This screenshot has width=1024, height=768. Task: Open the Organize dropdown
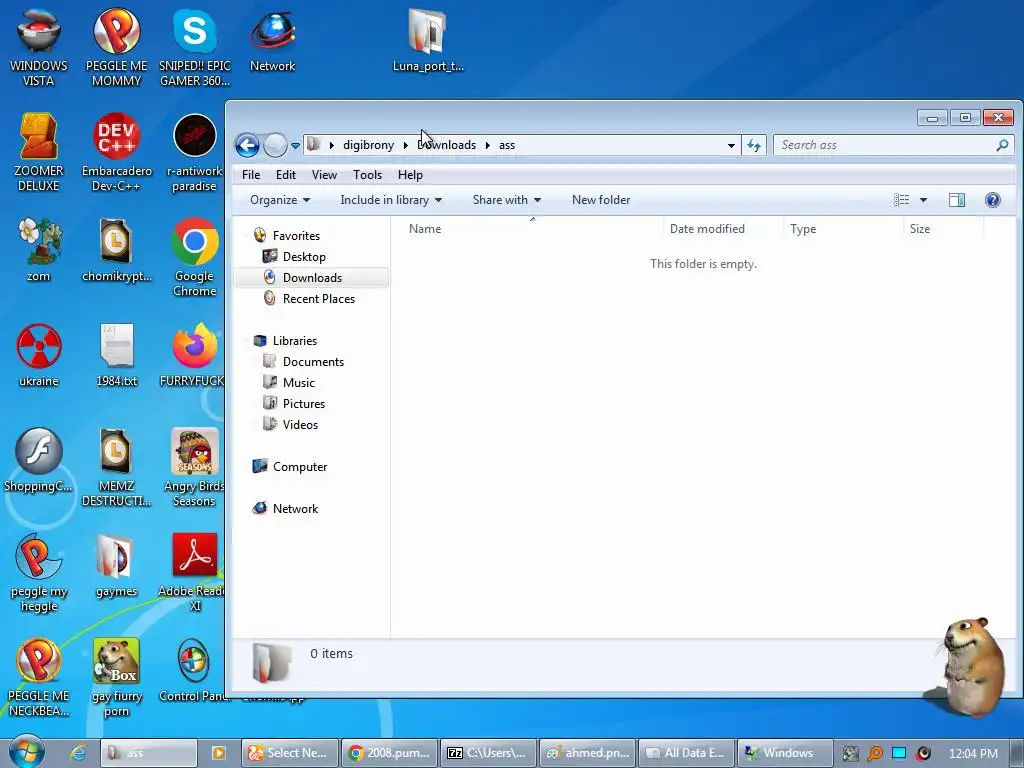(280, 200)
